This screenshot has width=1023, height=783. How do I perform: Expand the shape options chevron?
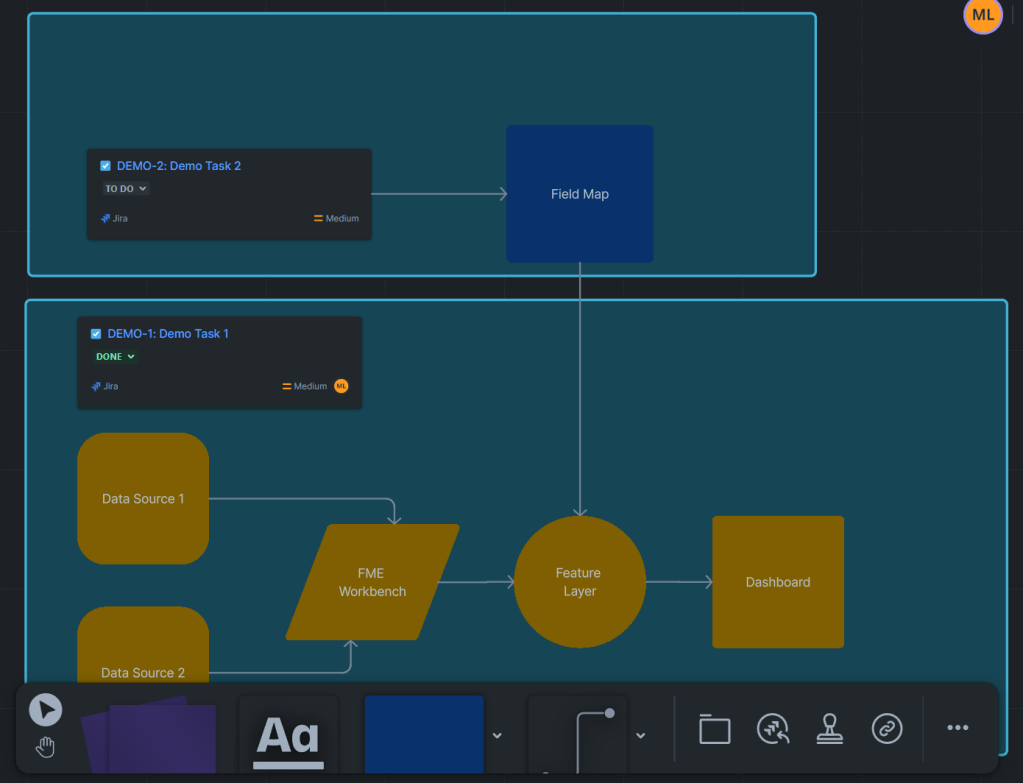(497, 736)
